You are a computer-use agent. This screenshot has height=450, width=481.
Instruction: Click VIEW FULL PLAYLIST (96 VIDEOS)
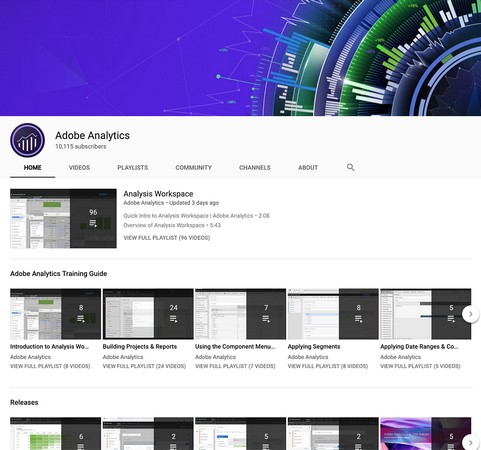[167, 238]
